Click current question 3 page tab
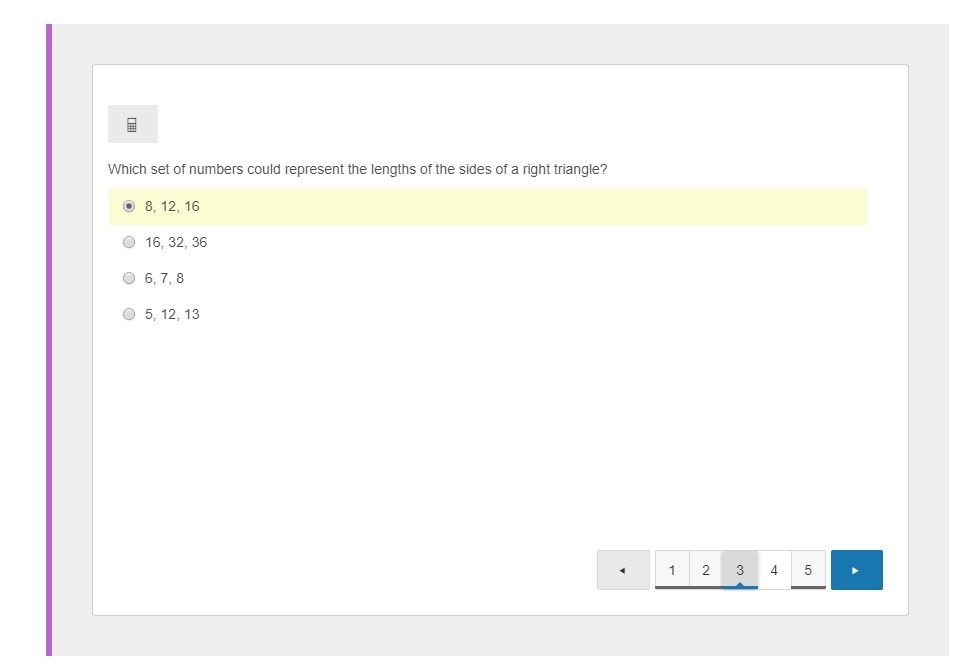Viewport: 958px width, 667px height. (x=740, y=568)
